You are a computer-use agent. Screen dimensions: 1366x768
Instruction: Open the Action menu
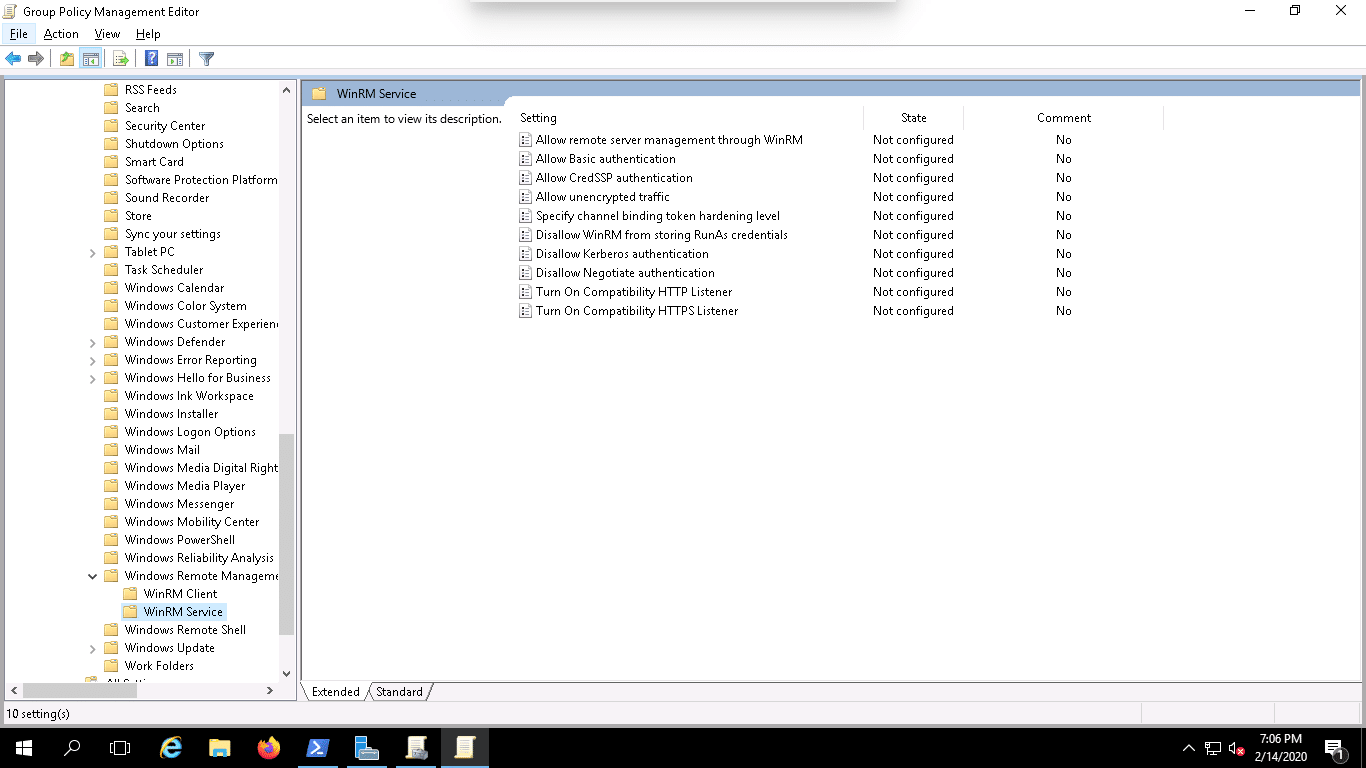(61, 34)
